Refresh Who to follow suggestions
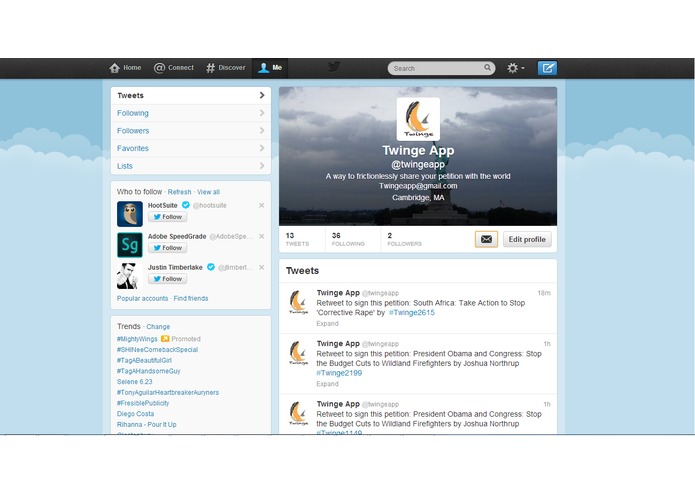Viewport: 695px width, 494px height. (x=180, y=192)
